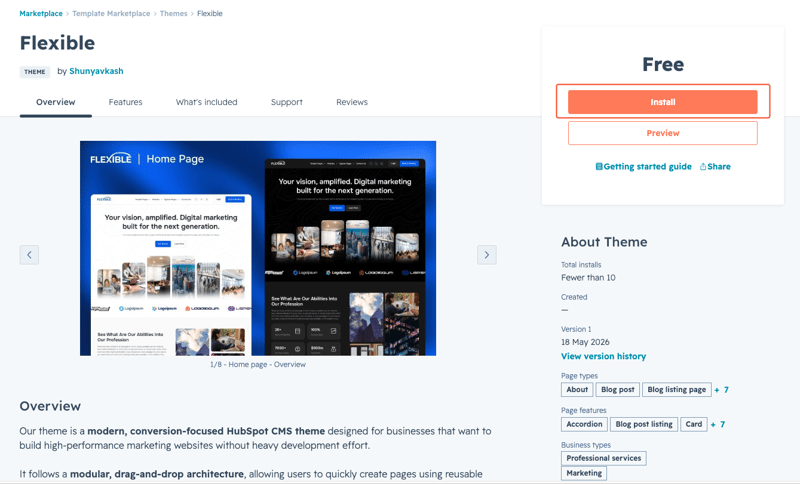
Task: Click the Professional services tag
Action: point(604,458)
